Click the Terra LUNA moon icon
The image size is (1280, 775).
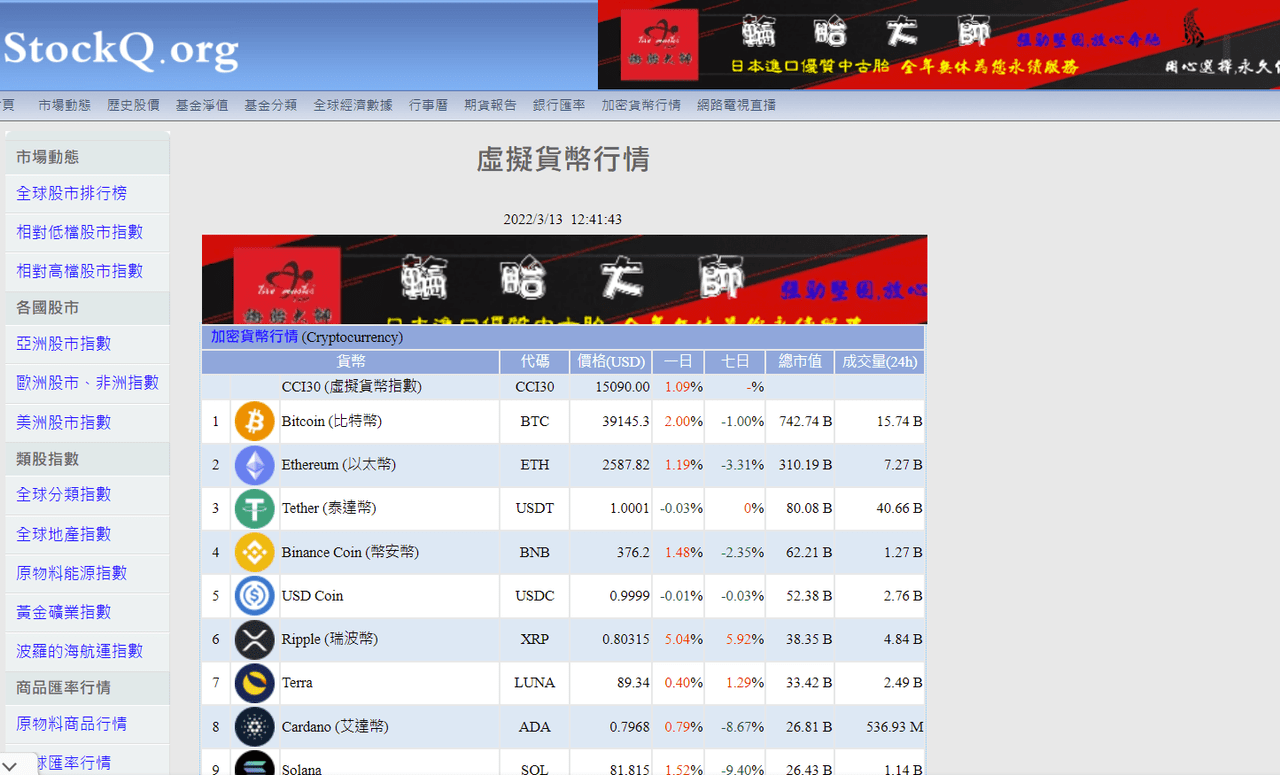(254, 683)
